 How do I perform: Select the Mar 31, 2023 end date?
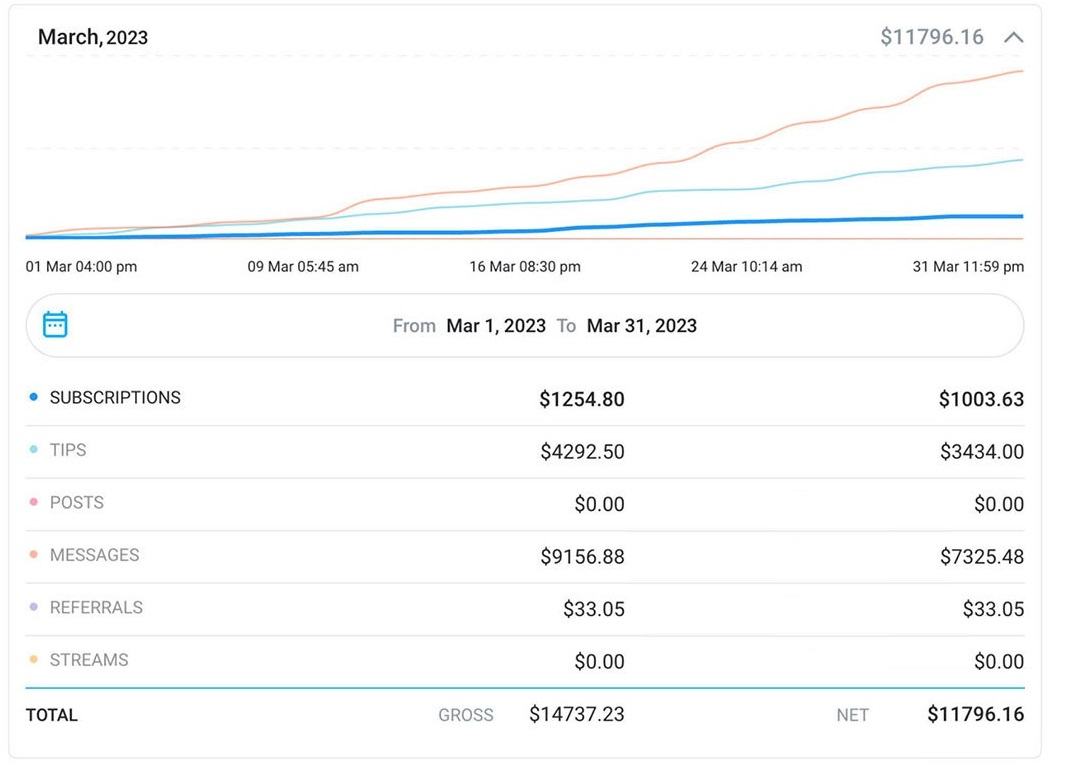(x=642, y=326)
